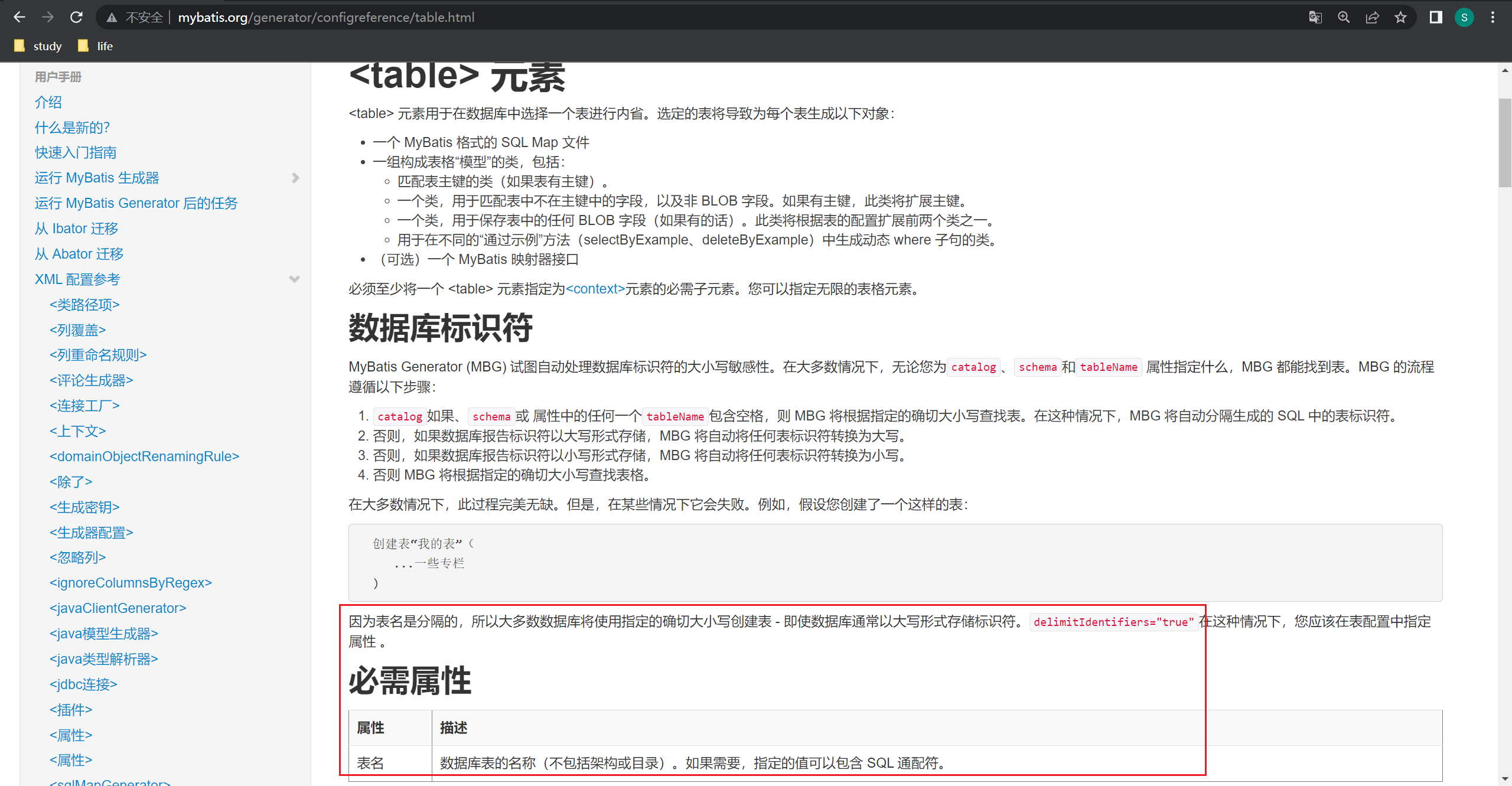Click the scrollbar up arrow
The width and height of the screenshot is (1512, 786).
tap(1505, 71)
